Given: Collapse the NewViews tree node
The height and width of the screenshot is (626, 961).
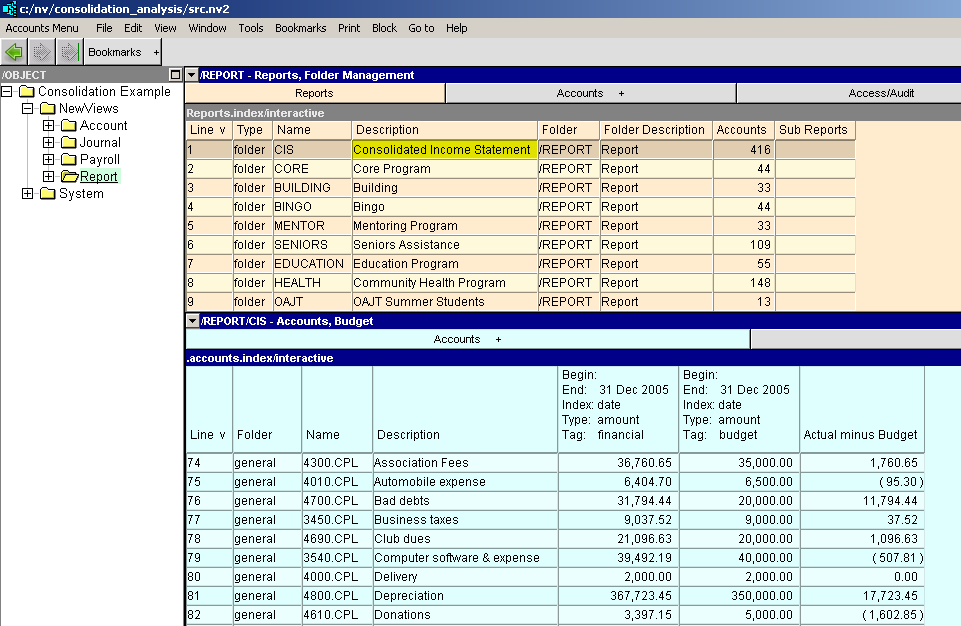Looking at the screenshot, I should click(x=27, y=109).
